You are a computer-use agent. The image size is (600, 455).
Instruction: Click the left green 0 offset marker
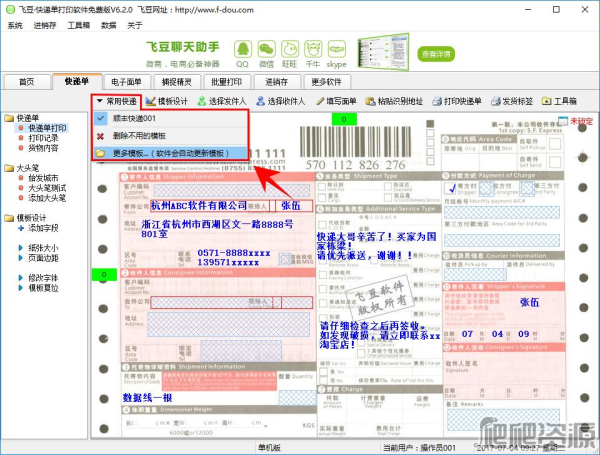pos(104,275)
